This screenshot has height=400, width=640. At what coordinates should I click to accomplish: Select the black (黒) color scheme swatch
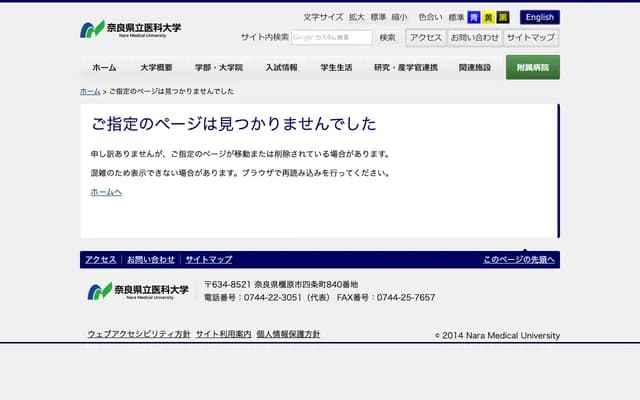click(503, 17)
